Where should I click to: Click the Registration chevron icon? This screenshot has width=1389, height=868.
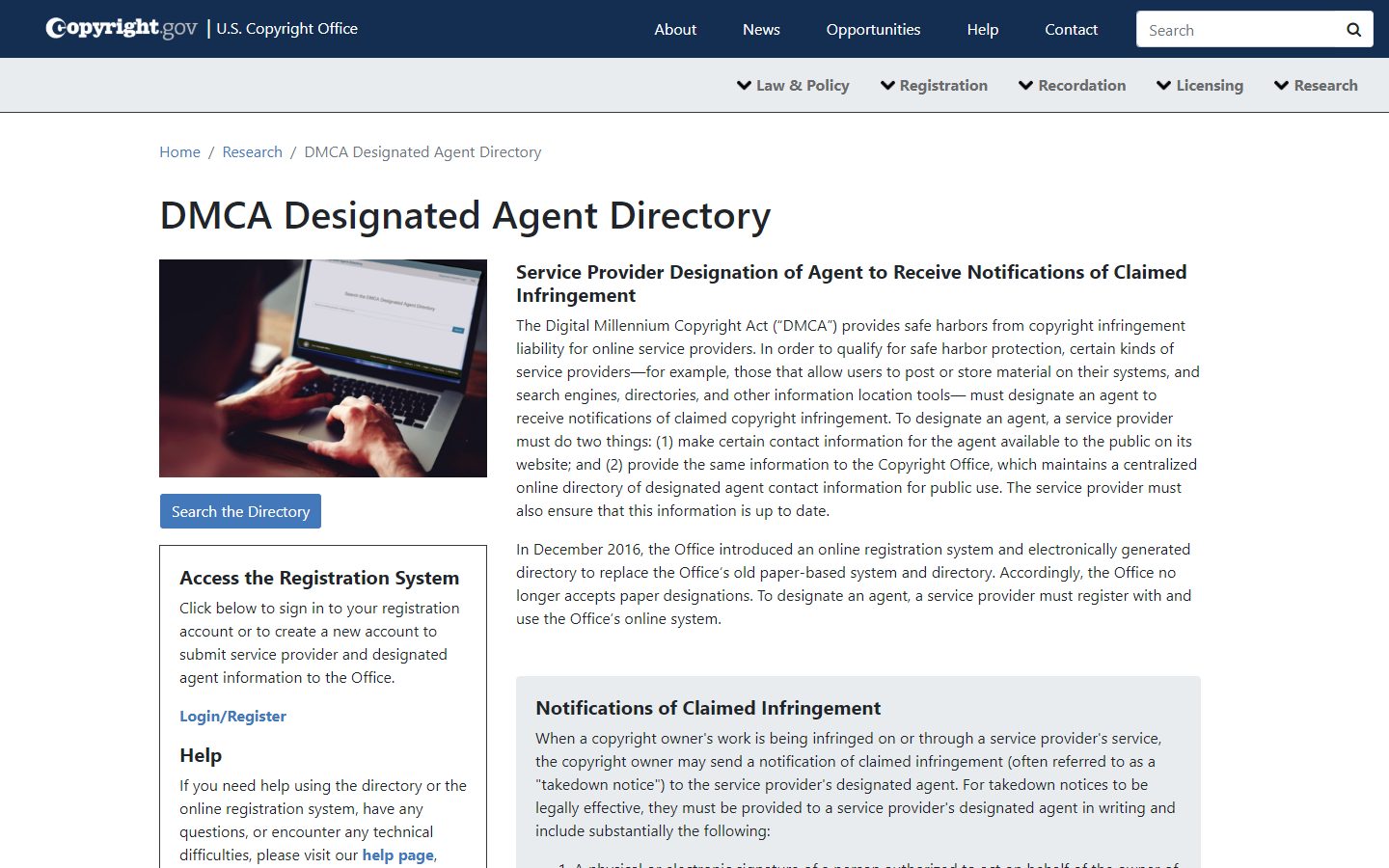887,85
